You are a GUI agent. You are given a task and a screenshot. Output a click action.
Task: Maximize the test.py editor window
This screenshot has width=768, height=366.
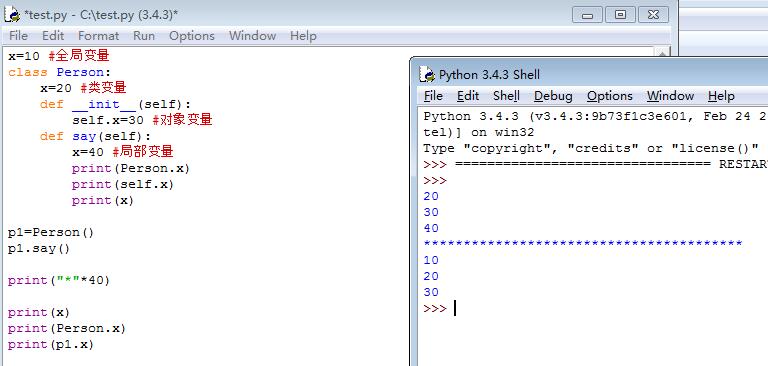(620, 15)
